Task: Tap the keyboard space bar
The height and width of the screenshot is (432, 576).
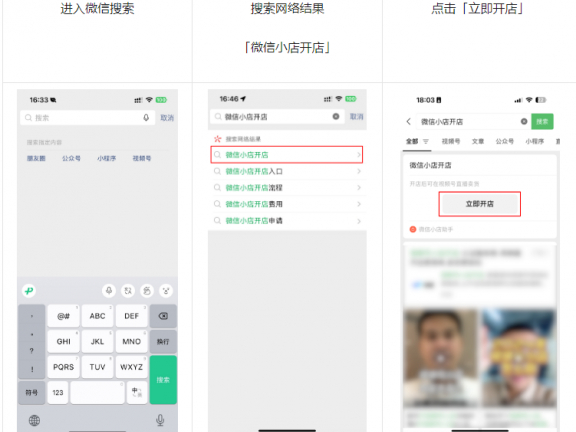Action: click(x=97, y=393)
